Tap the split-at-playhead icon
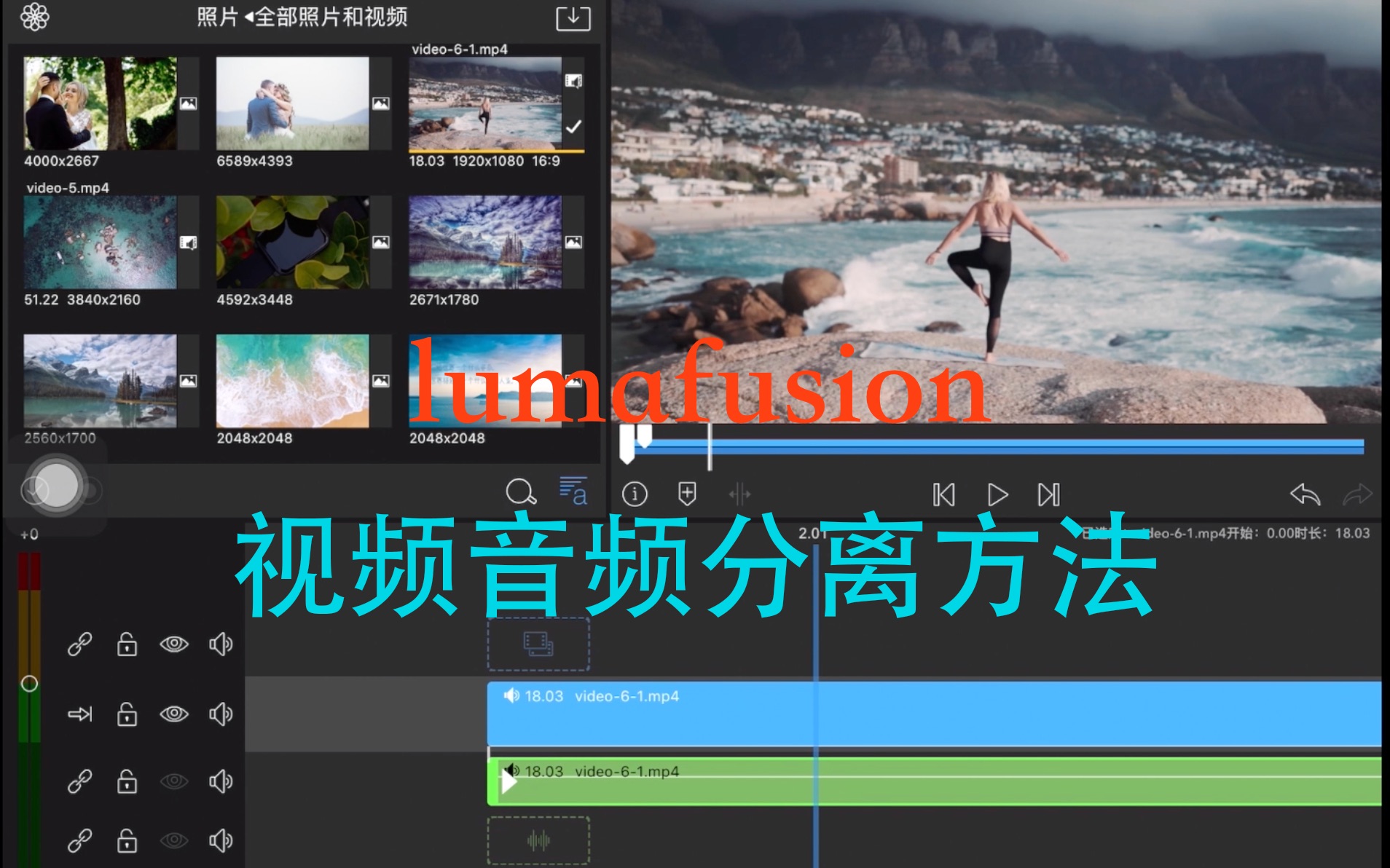 point(739,494)
